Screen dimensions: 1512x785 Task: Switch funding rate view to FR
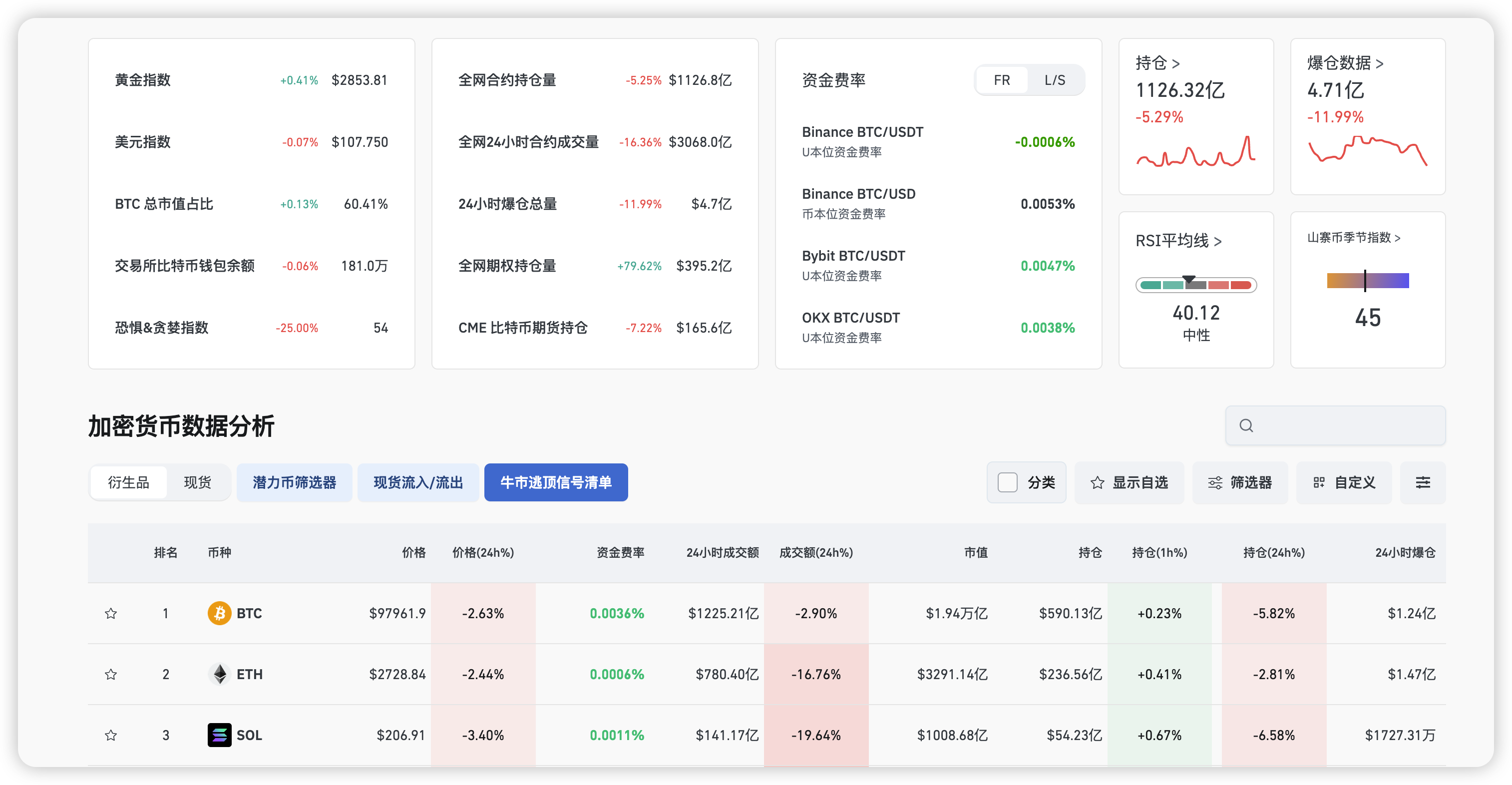1002,80
